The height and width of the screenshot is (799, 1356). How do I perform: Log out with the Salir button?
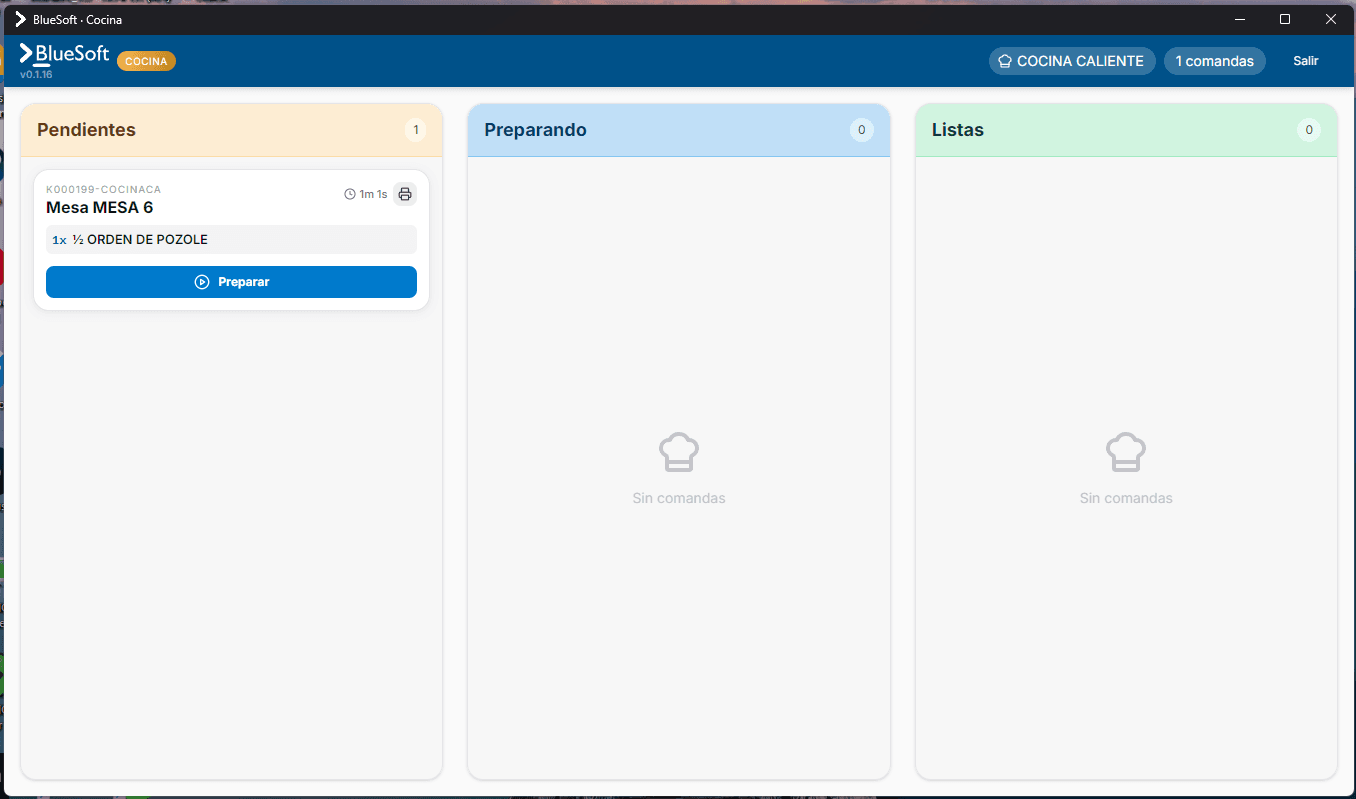tap(1305, 61)
